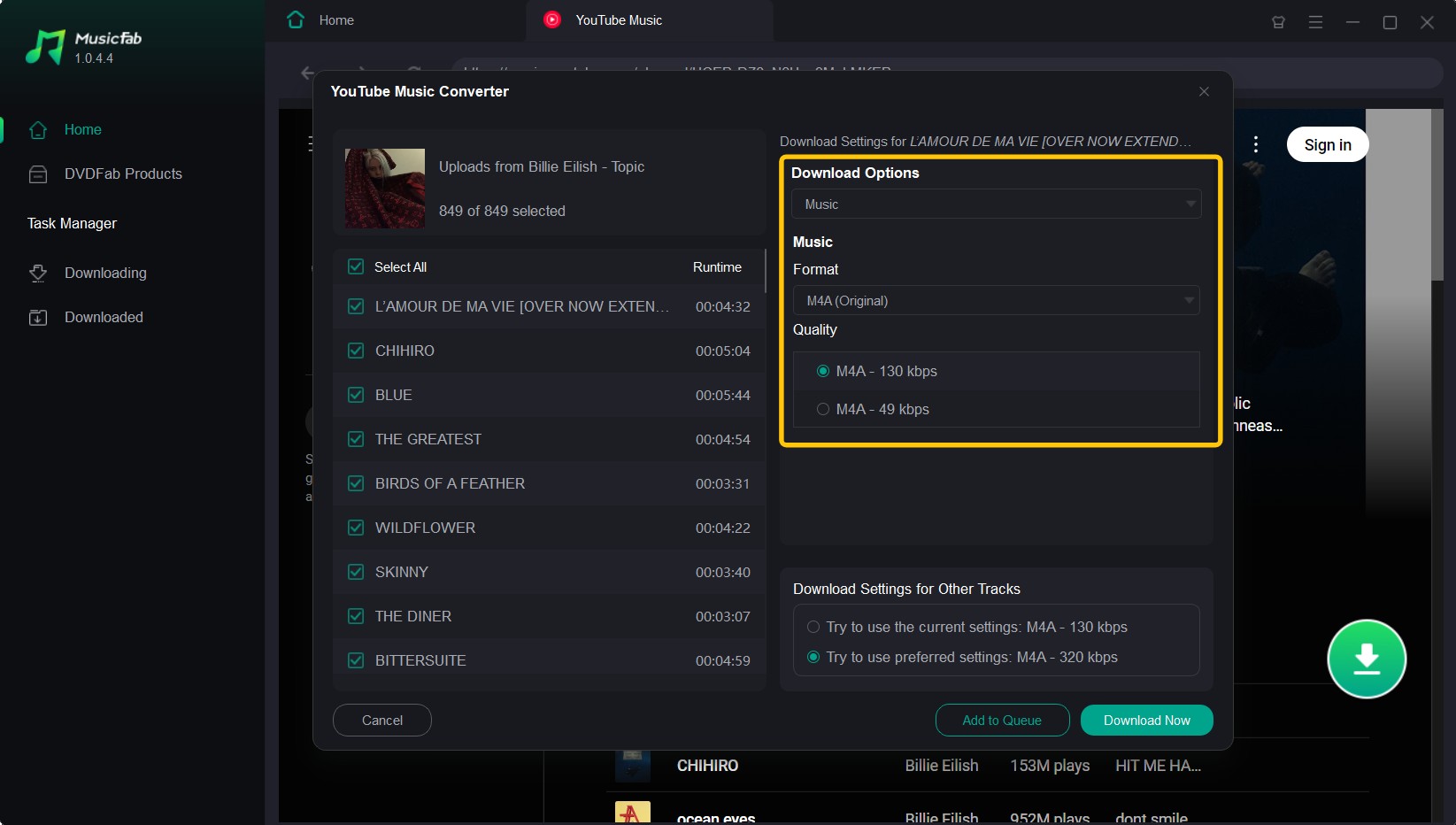Click the CHIHIRO album thumbnail in background page
1456x825 pixels.
click(632, 766)
